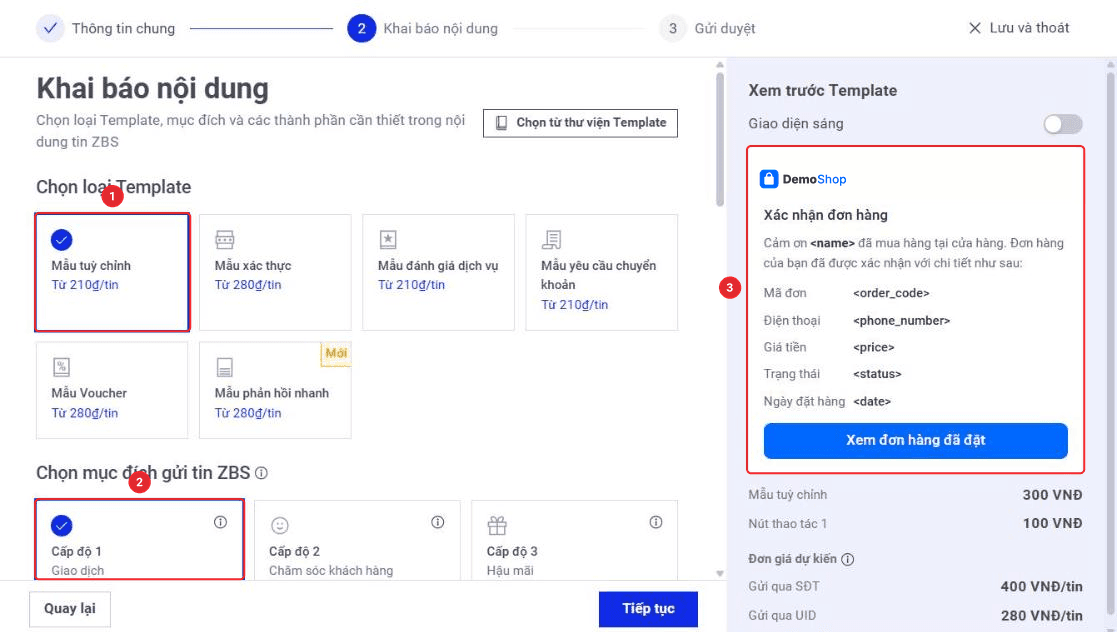The width and height of the screenshot is (1117, 632).
Task: Click the DemoShop bag logo icon
Action: [769, 179]
